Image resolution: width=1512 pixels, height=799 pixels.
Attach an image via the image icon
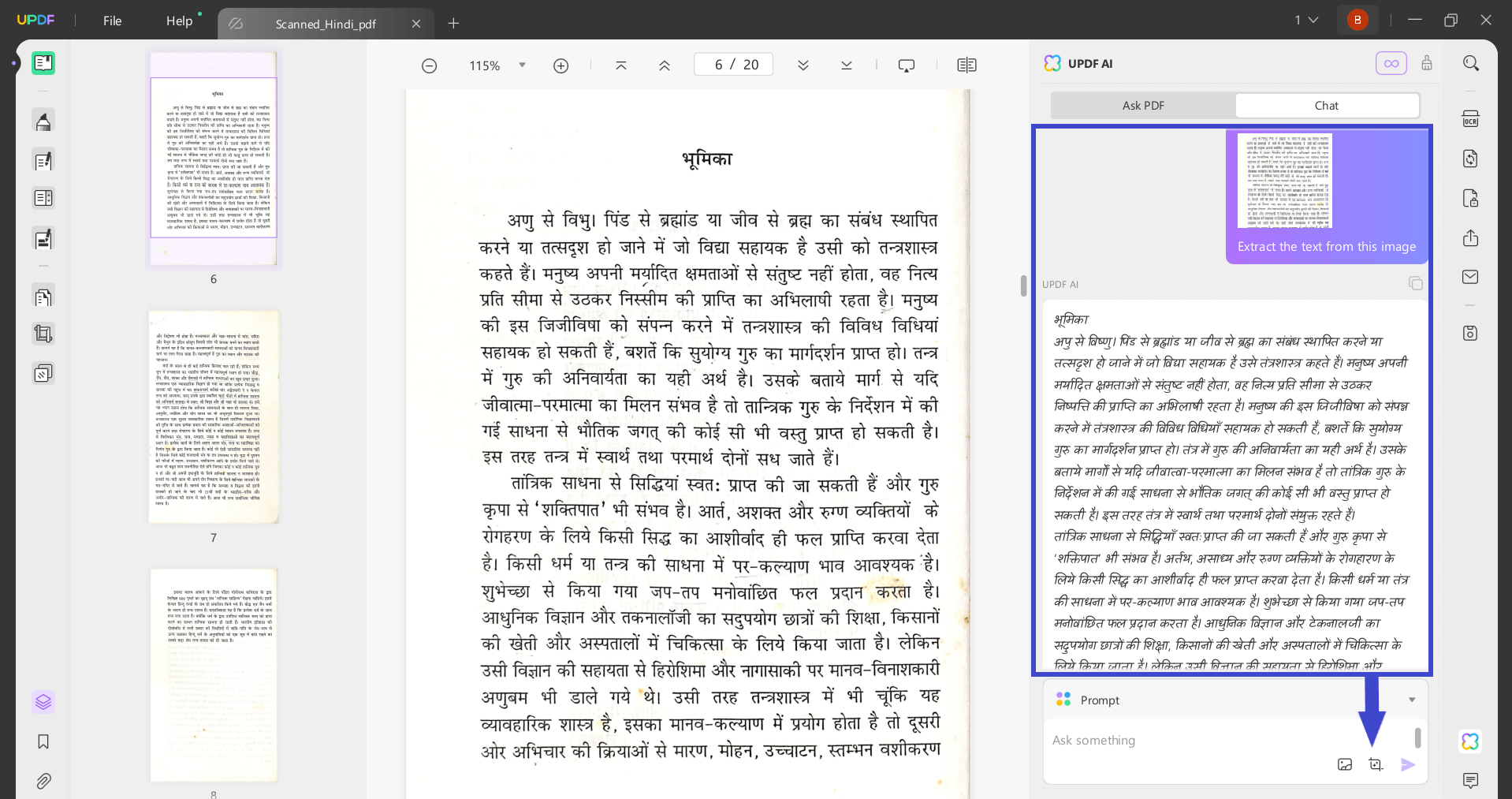click(x=1345, y=764)
